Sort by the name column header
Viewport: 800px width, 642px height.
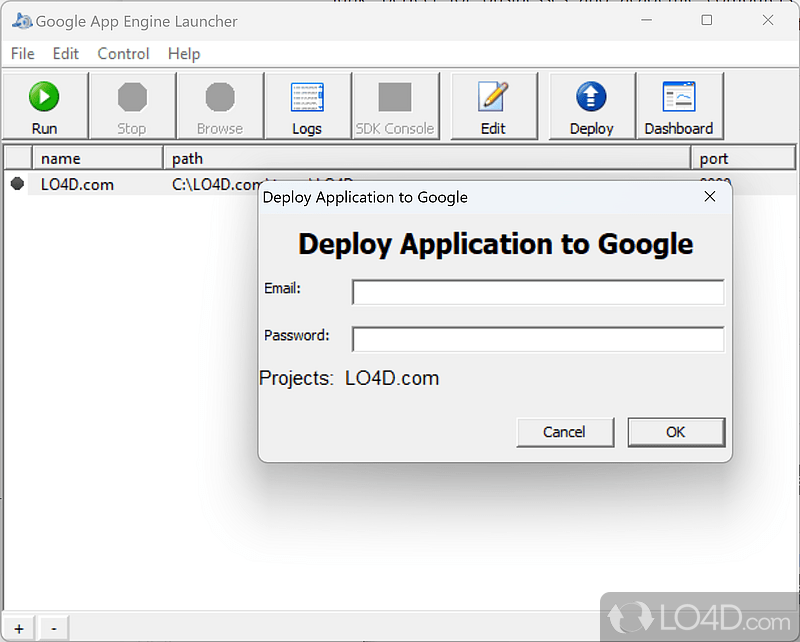point(98,158)
